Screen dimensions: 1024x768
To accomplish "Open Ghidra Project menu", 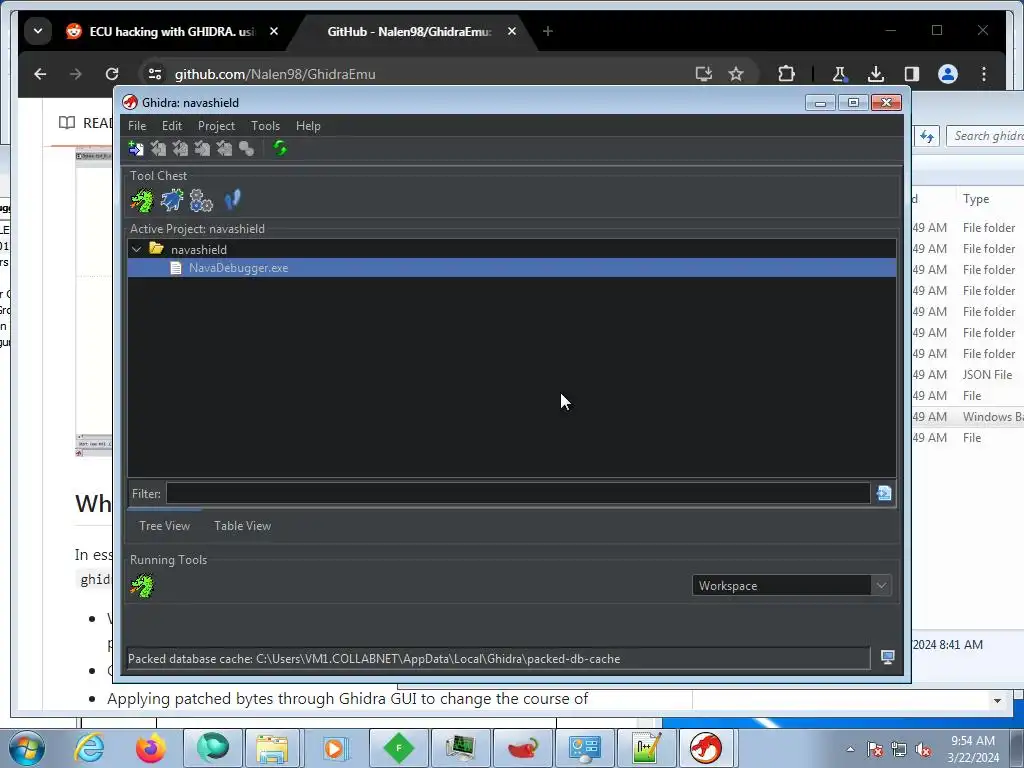I will click(x=216, y=125).
